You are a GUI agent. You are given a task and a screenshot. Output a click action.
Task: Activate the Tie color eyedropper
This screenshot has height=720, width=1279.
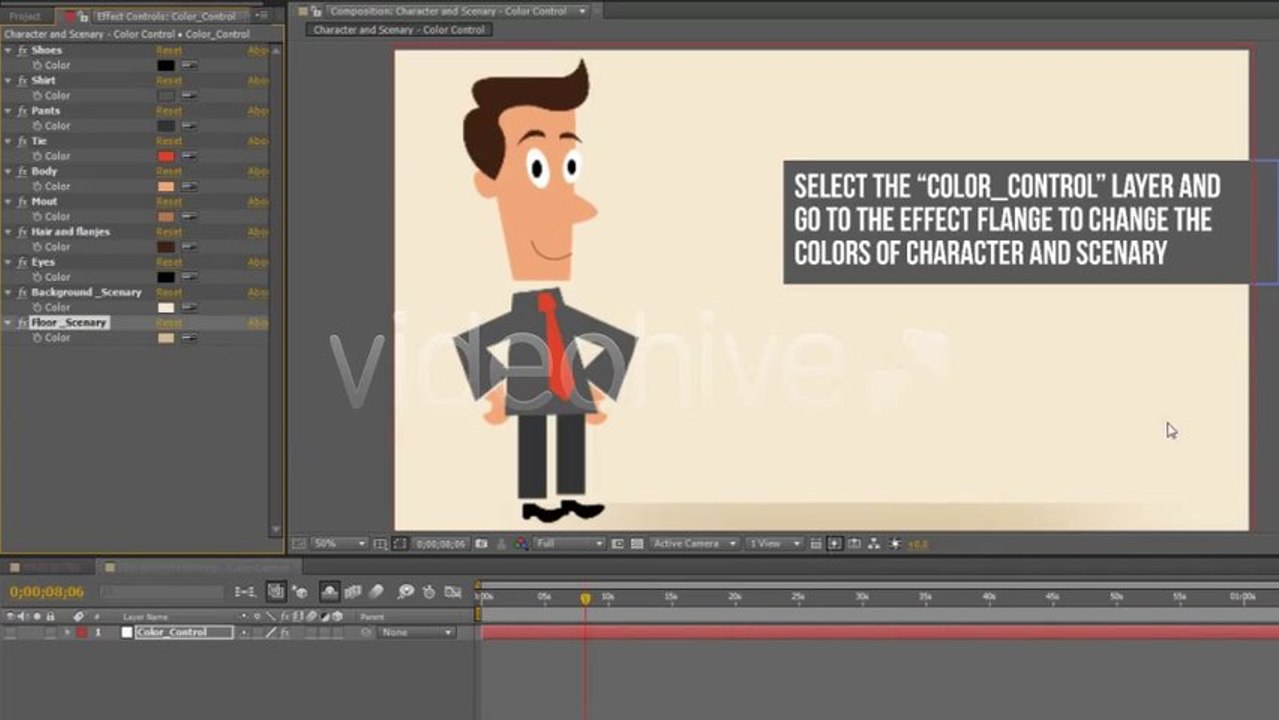coord(189,156)
